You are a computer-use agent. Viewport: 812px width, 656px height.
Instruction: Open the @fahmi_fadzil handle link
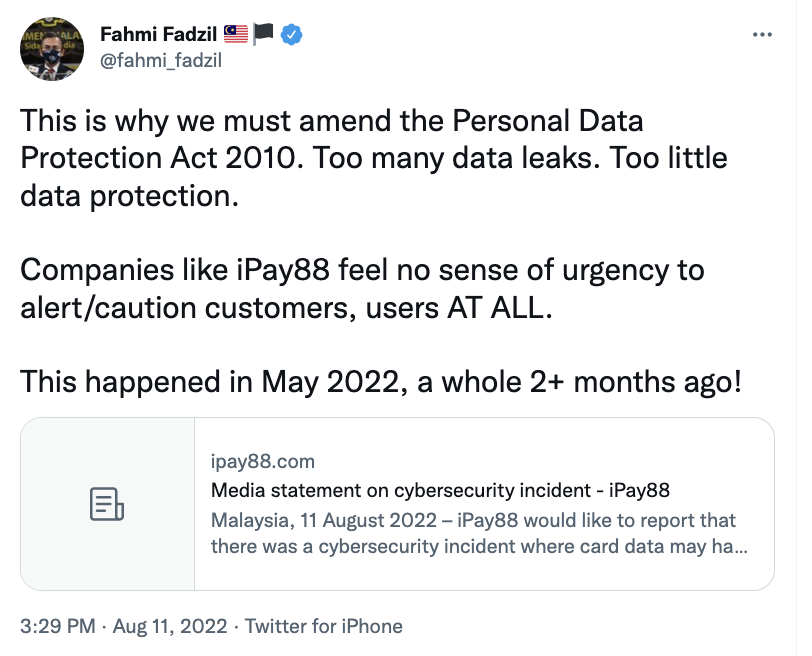pos(160,60)
